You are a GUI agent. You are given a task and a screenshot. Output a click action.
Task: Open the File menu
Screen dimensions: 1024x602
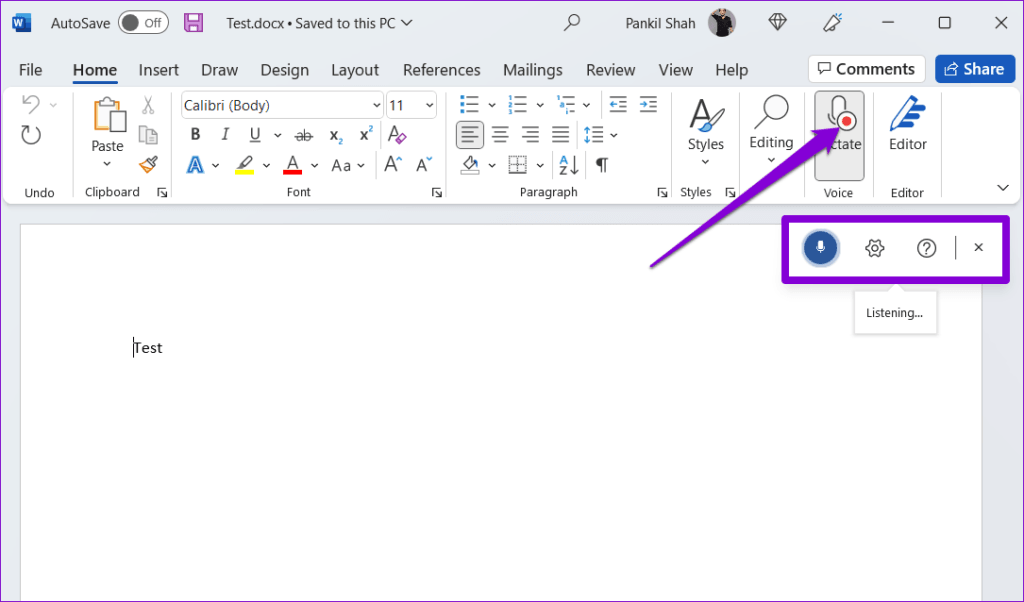(x=31, y=70)
